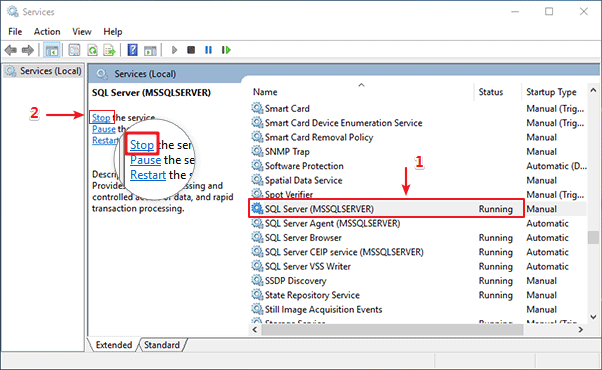This screenshot has height=370, width=602.
Task: Click the Export List toolbar icon
Action: coord(109,50)
